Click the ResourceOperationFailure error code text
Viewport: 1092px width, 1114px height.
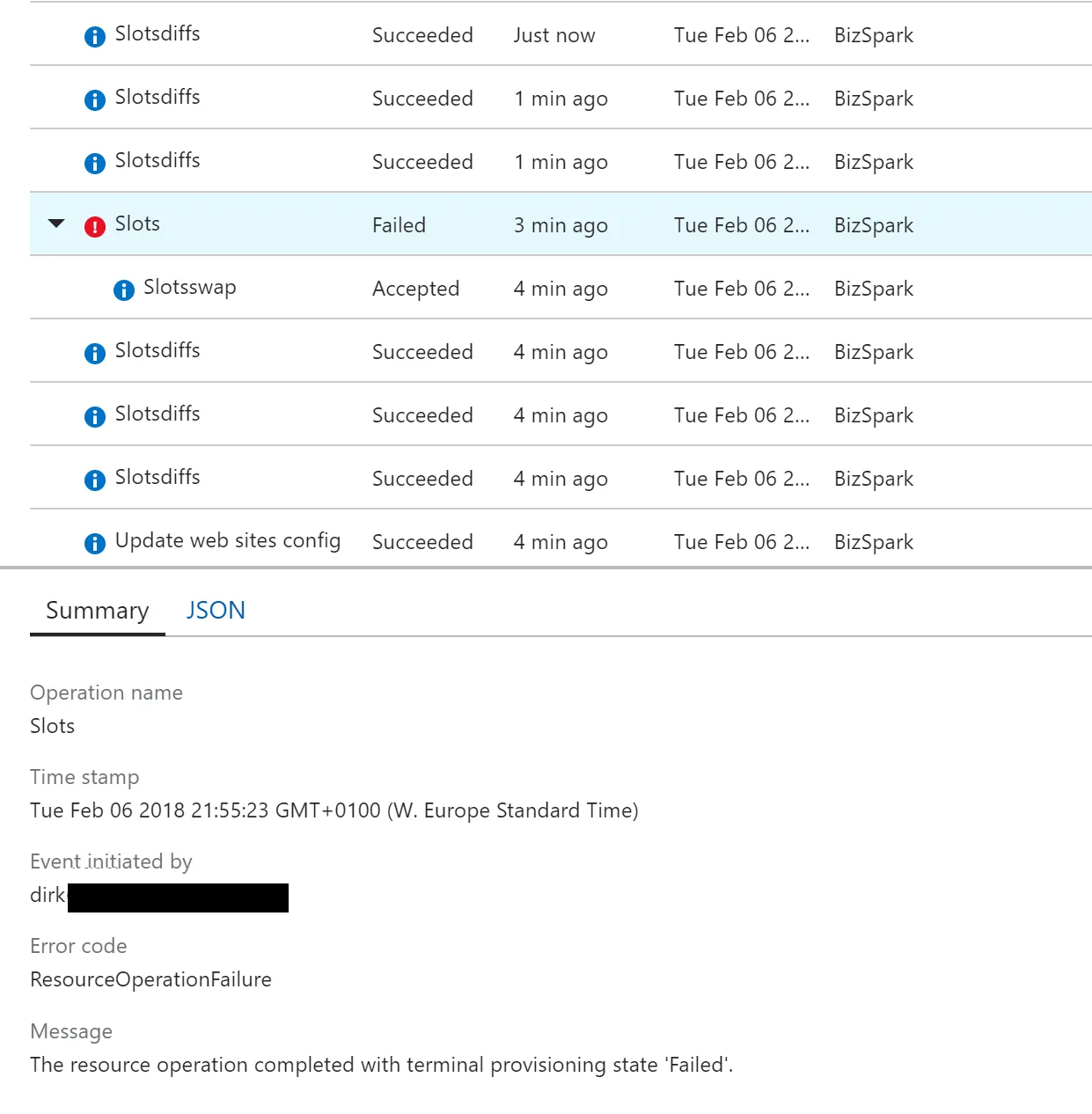(x=150, y=979)
